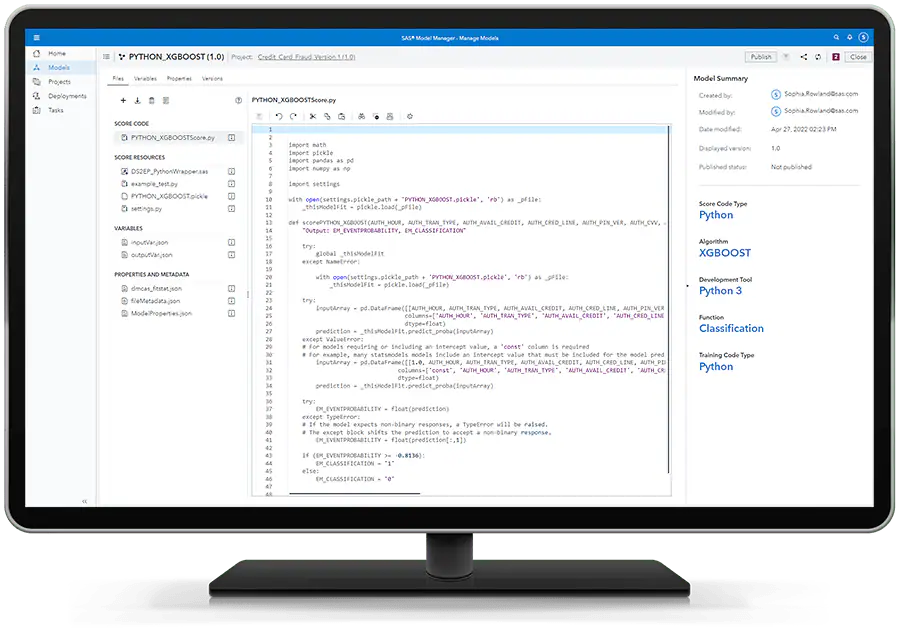
Task: Click the editor settings gear icon
Action: coord(410,117)
